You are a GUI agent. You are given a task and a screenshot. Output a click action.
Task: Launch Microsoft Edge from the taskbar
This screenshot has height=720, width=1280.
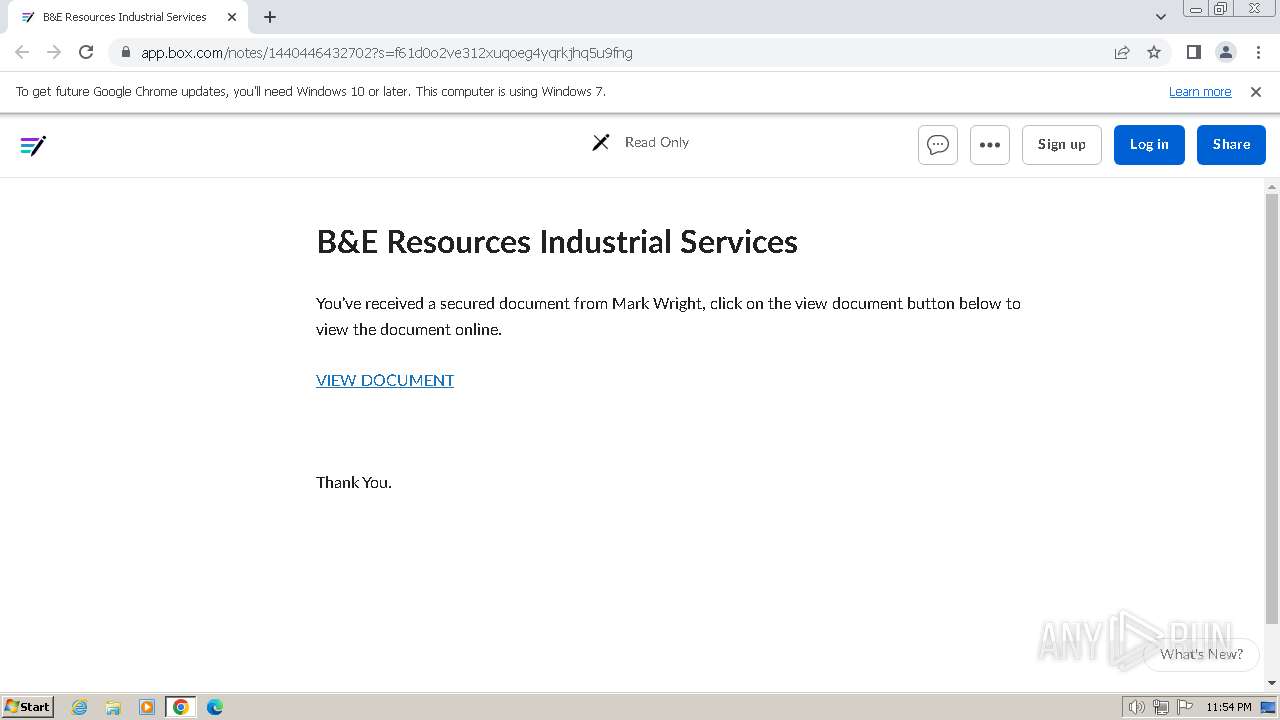point(215,707)
